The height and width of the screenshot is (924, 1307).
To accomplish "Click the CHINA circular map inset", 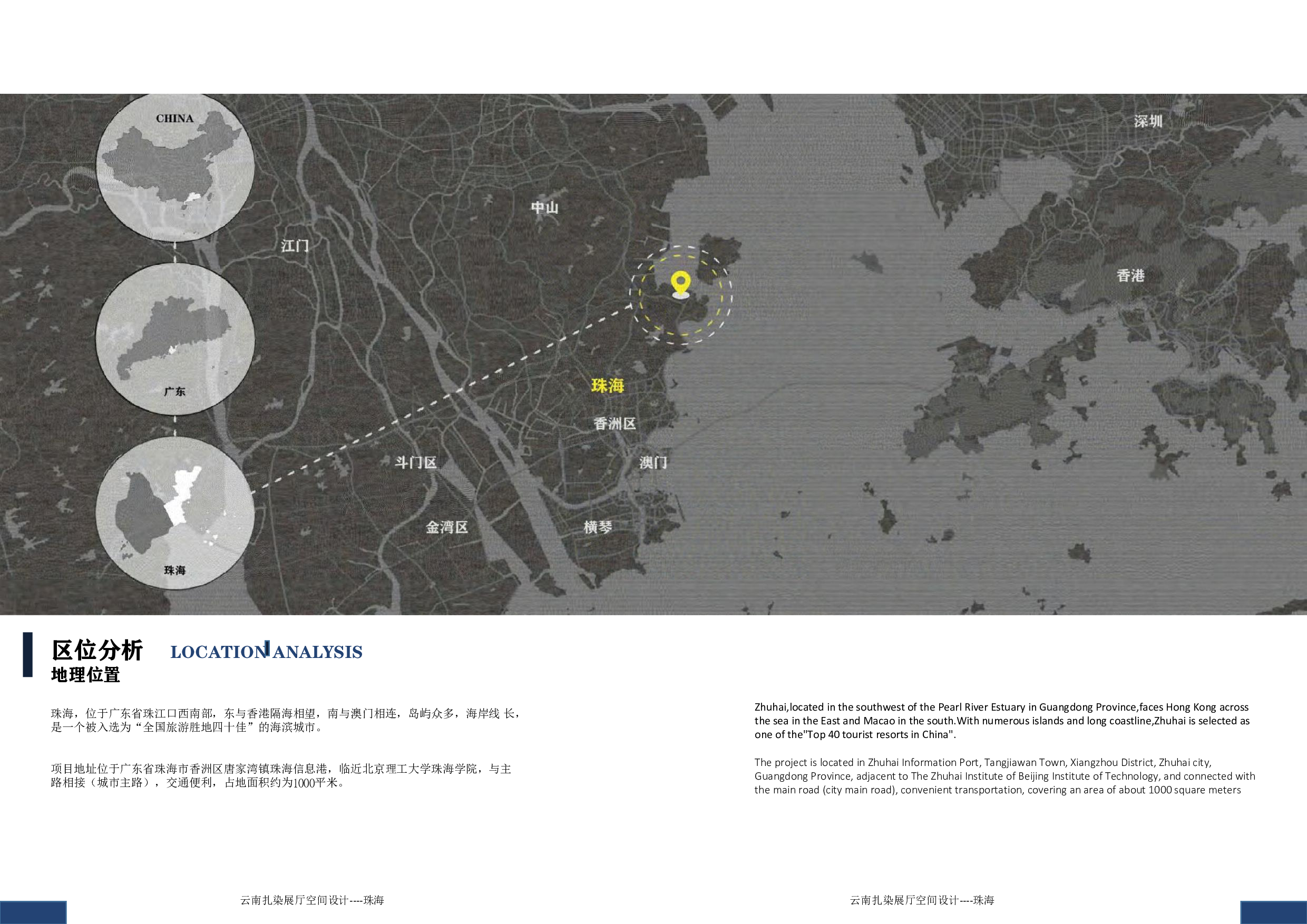I will pos(175,165).
